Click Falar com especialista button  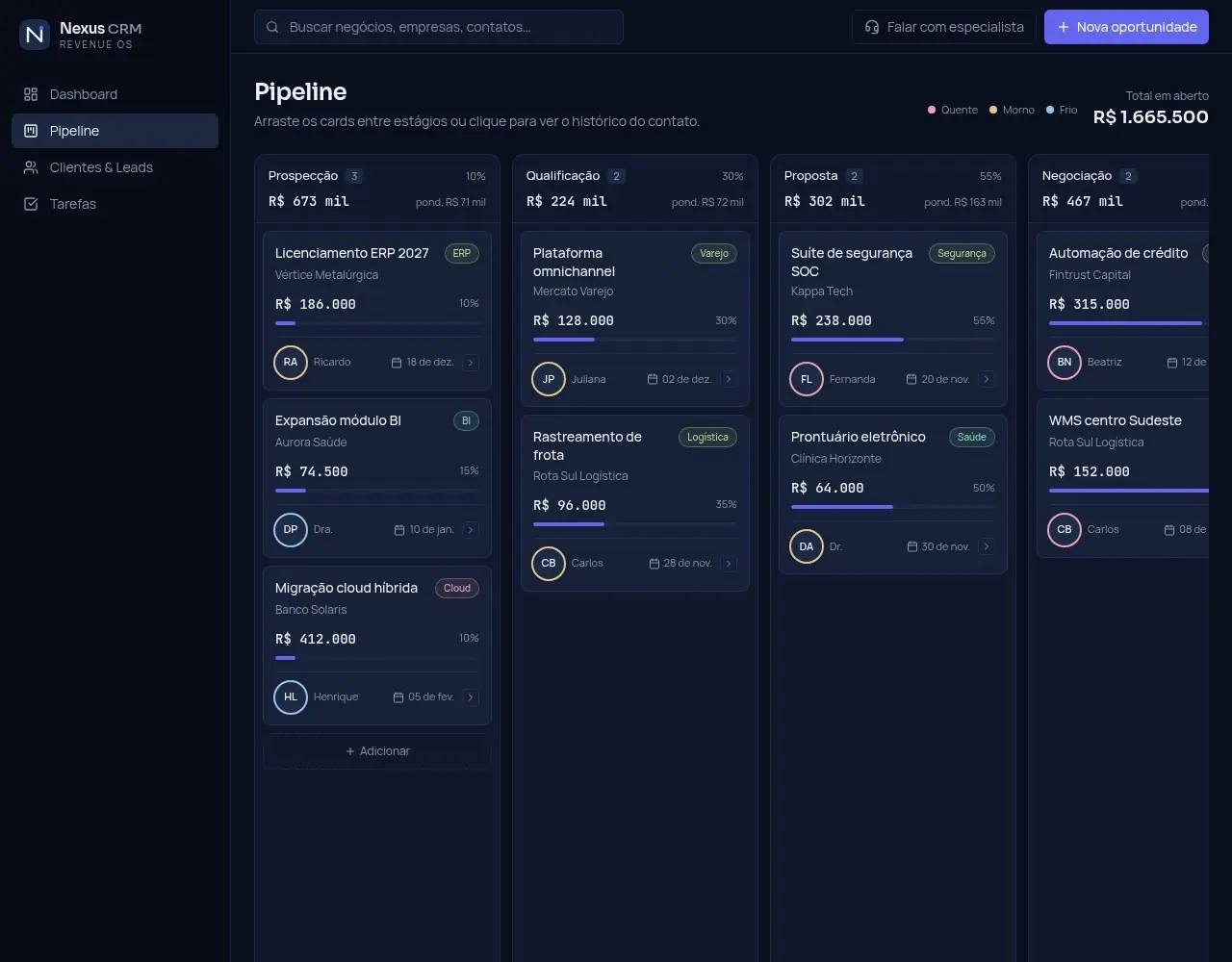[x=943, y=27]
